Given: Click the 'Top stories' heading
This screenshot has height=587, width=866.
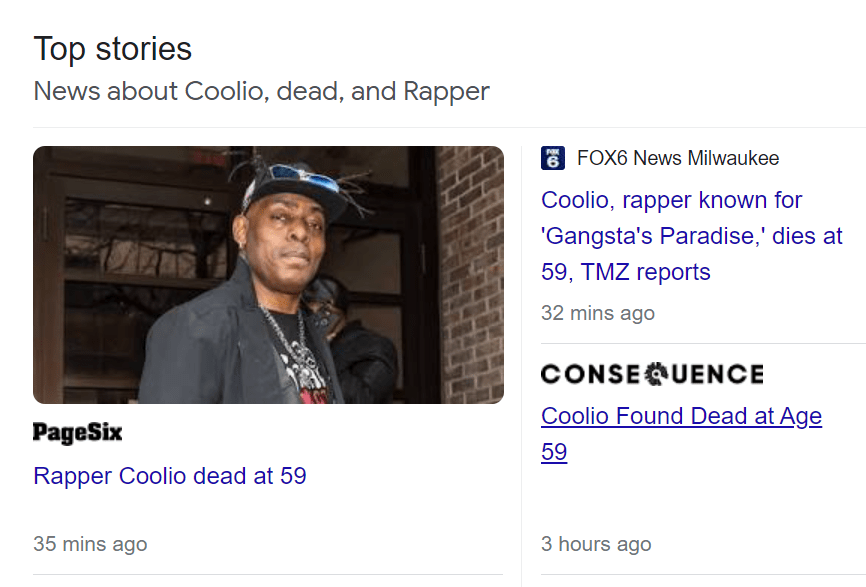Looking at the screenshot, I should [x=113, y=49].
